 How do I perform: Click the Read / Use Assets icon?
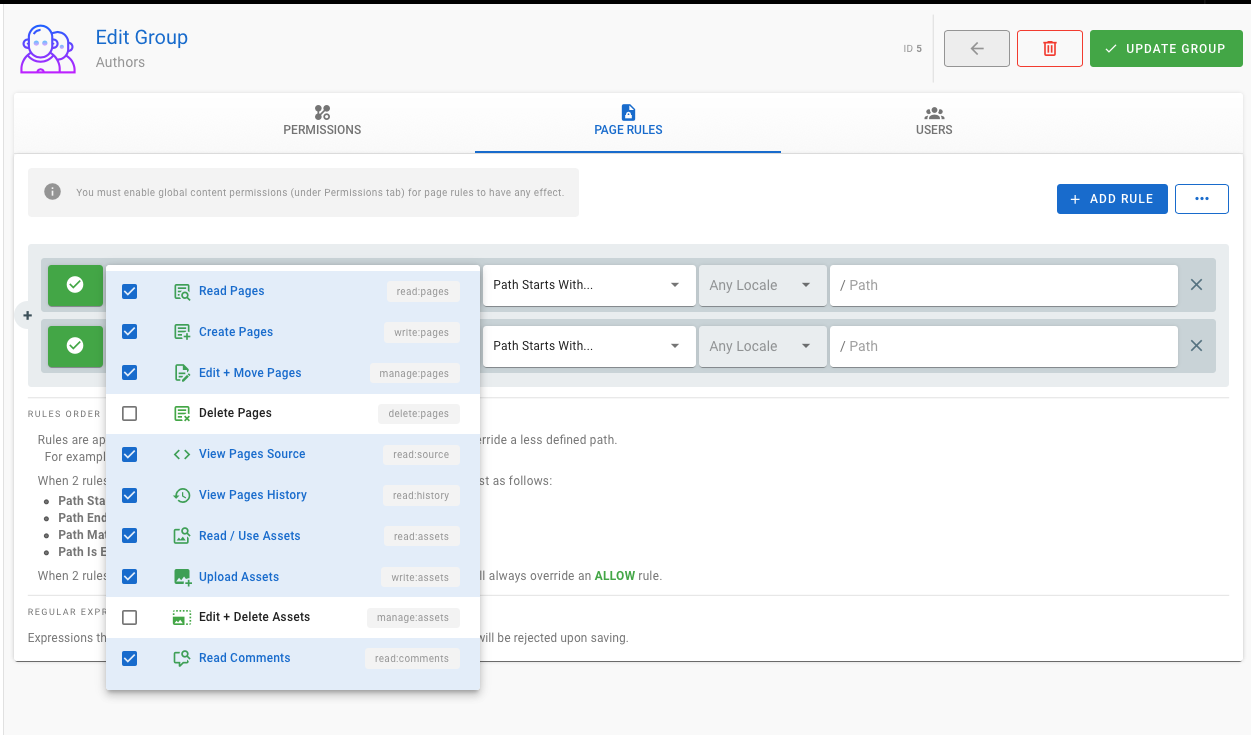pyautogui.click(x=182, y=536)
